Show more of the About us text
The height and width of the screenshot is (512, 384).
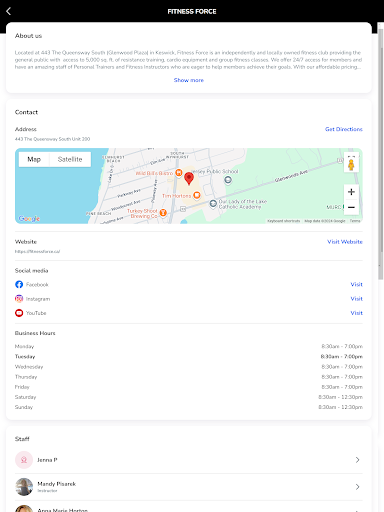coord(189,80)
